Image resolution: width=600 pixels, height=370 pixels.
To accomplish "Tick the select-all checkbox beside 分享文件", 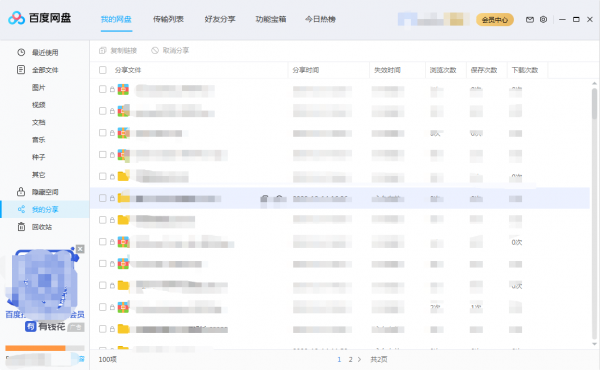I will [103, 70].
